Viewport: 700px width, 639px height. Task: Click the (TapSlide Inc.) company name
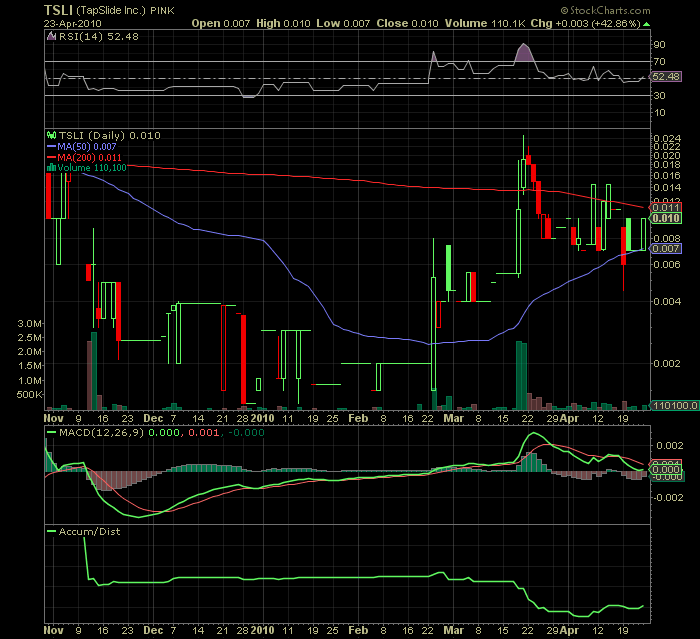(111, 10)
